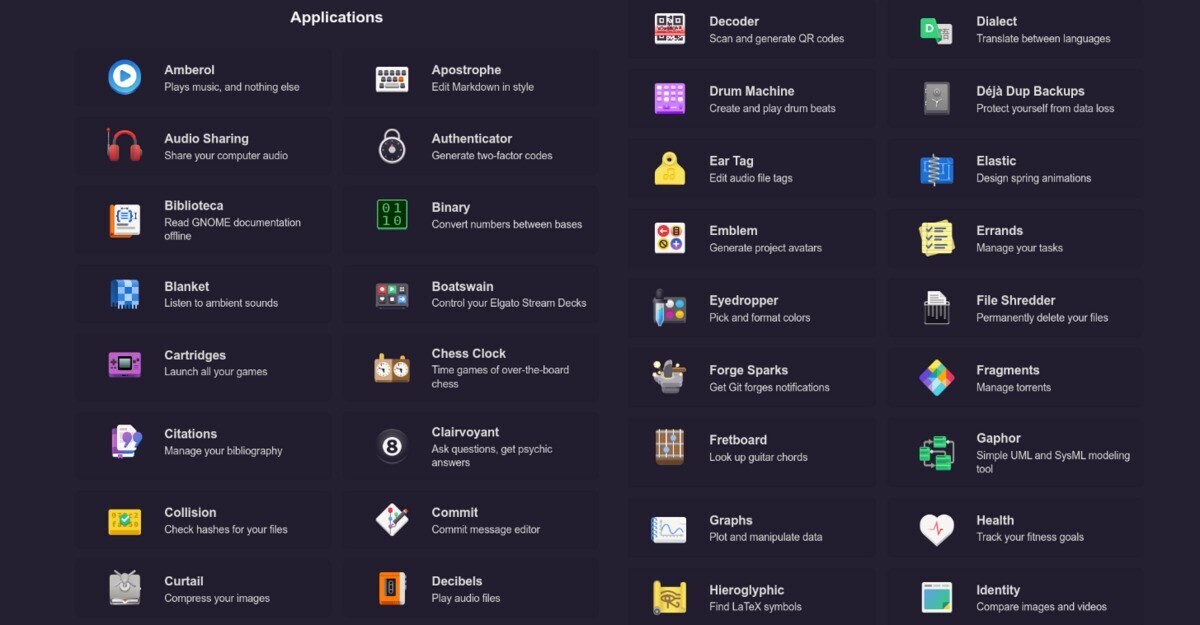The image size is (1200, 625).
Task: Open the Biblioteca book icon
Action: click(x=125, y=220)
